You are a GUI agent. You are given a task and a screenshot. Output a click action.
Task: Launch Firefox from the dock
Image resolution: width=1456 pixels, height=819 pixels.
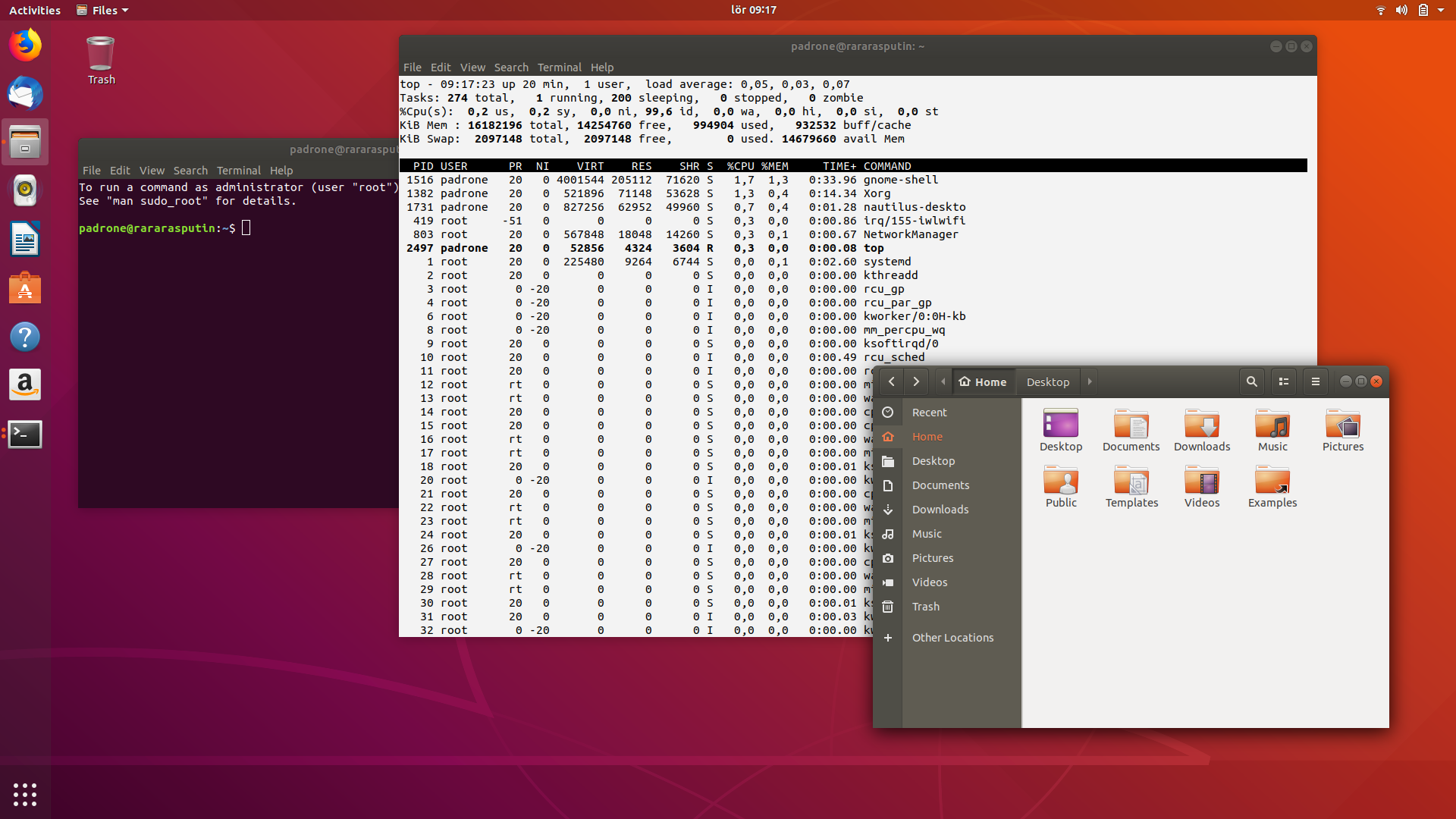coord(25,45)
